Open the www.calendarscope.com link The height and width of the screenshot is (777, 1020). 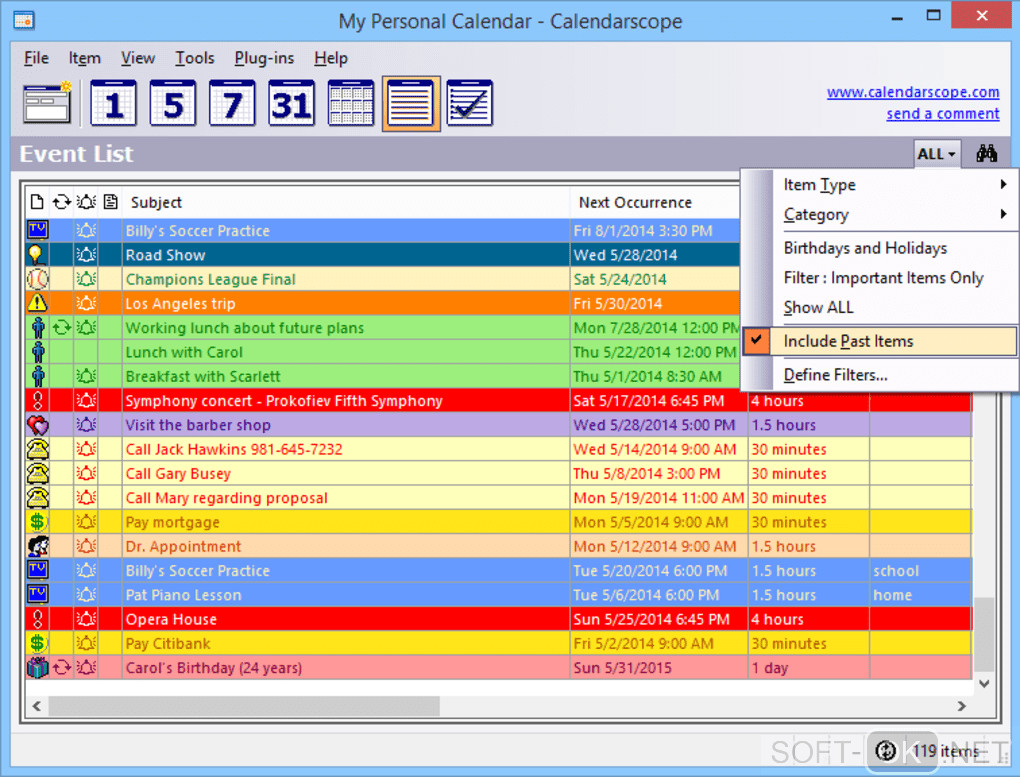tap(913, 92)
